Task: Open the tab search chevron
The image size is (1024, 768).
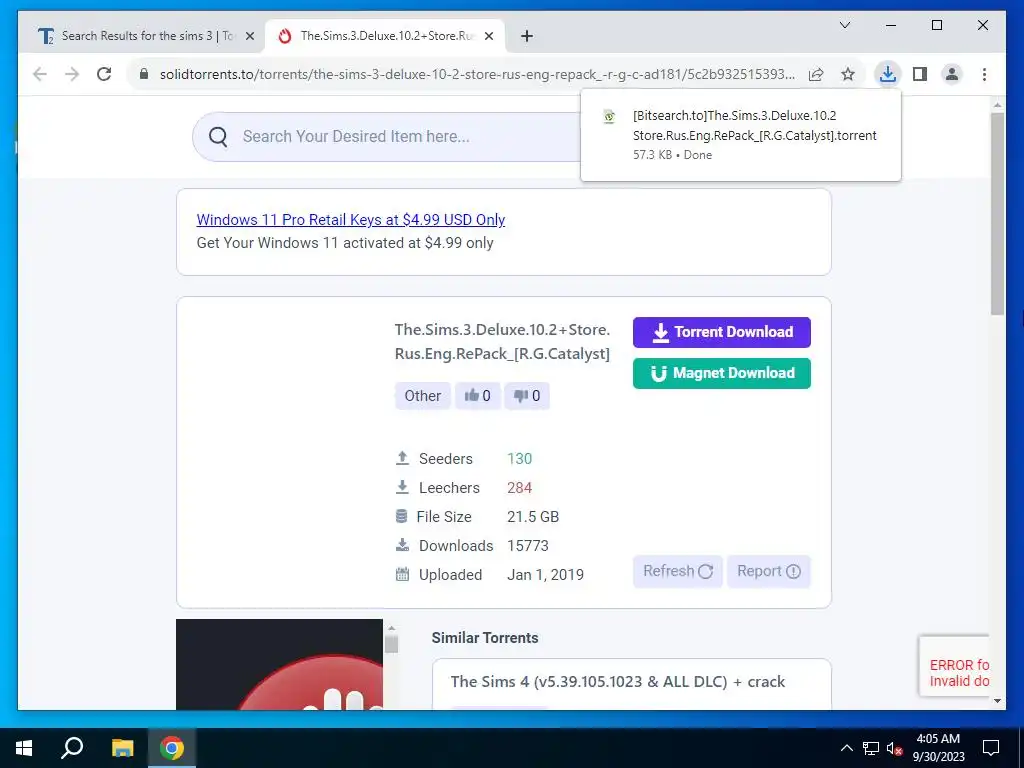Action: coord(844,25)
